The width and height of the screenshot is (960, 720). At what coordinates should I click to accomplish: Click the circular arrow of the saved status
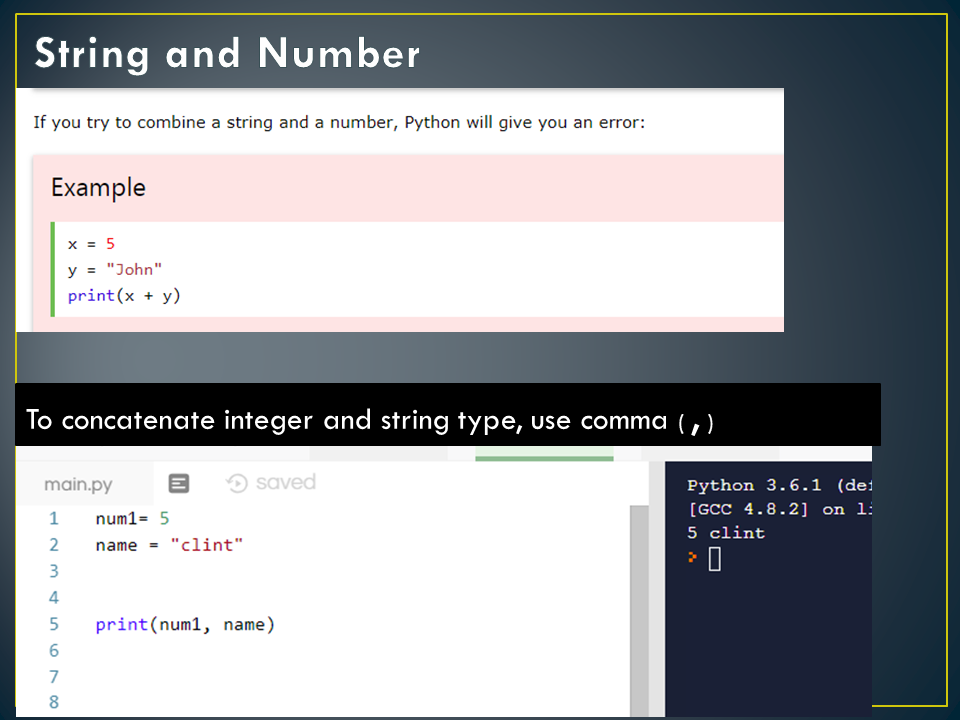coord(237,482)
